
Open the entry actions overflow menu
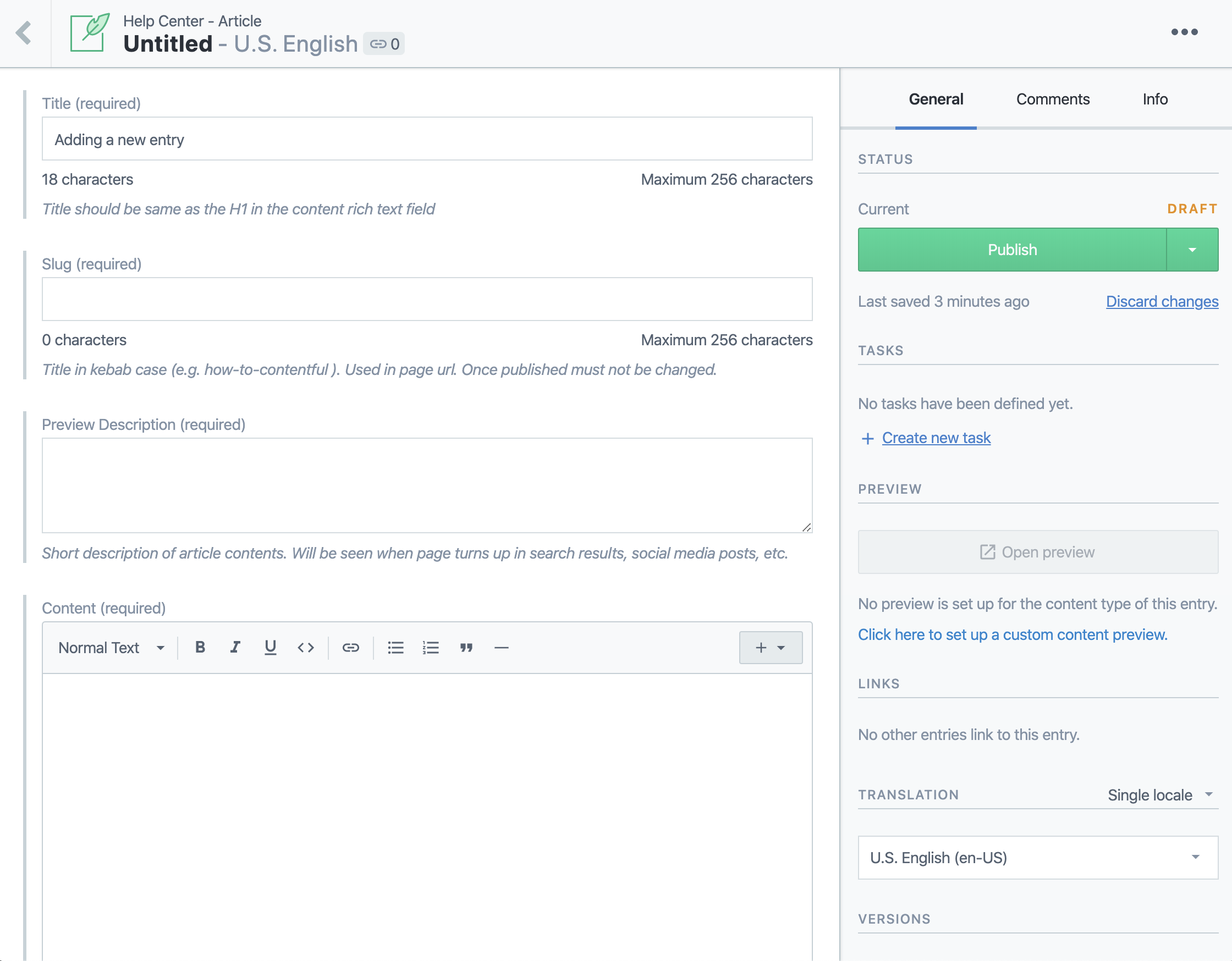(x=1185, y=32)
